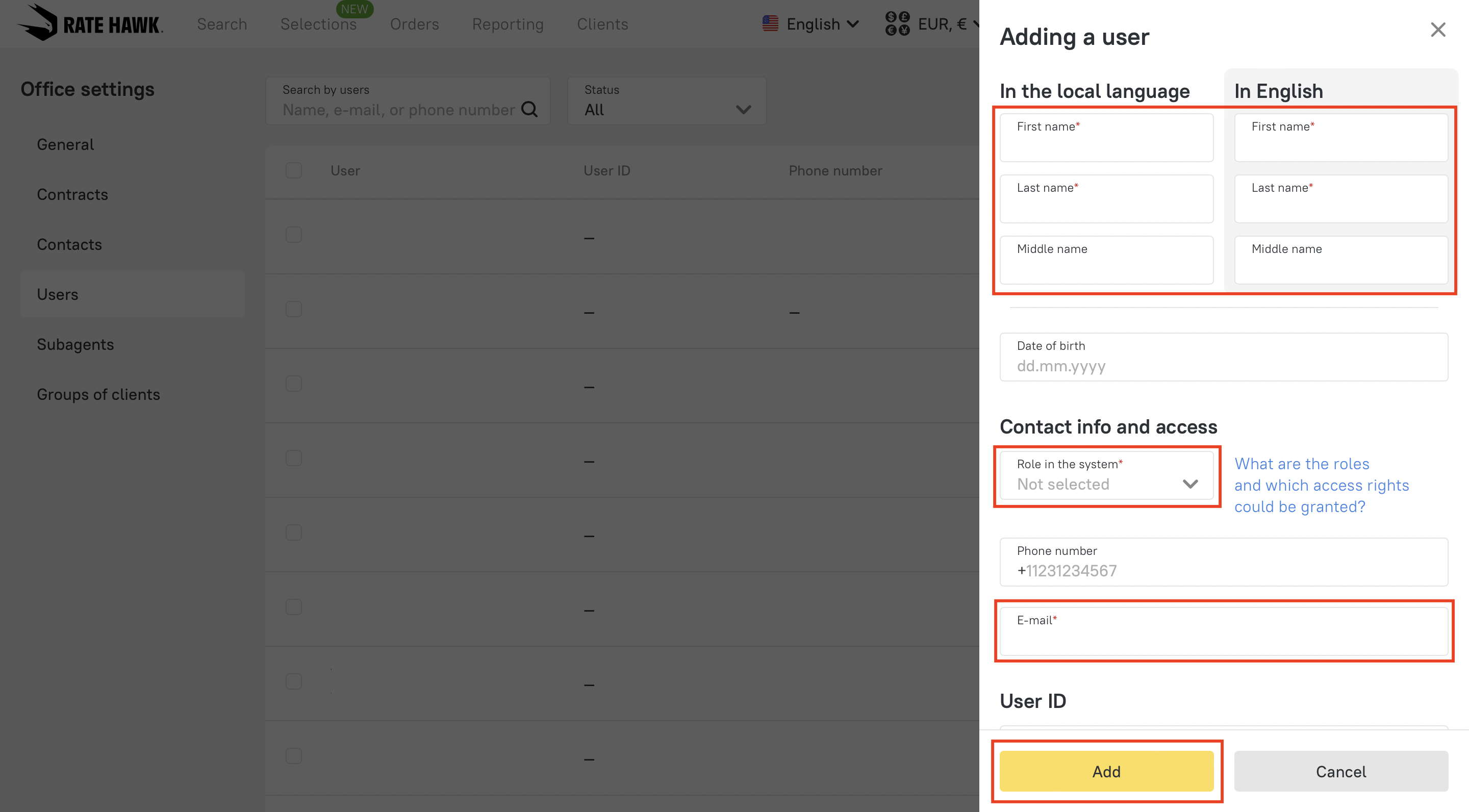1469x812 pixels.
Task: Go to the Reporting menu item
Action: [x=508, y=24]
